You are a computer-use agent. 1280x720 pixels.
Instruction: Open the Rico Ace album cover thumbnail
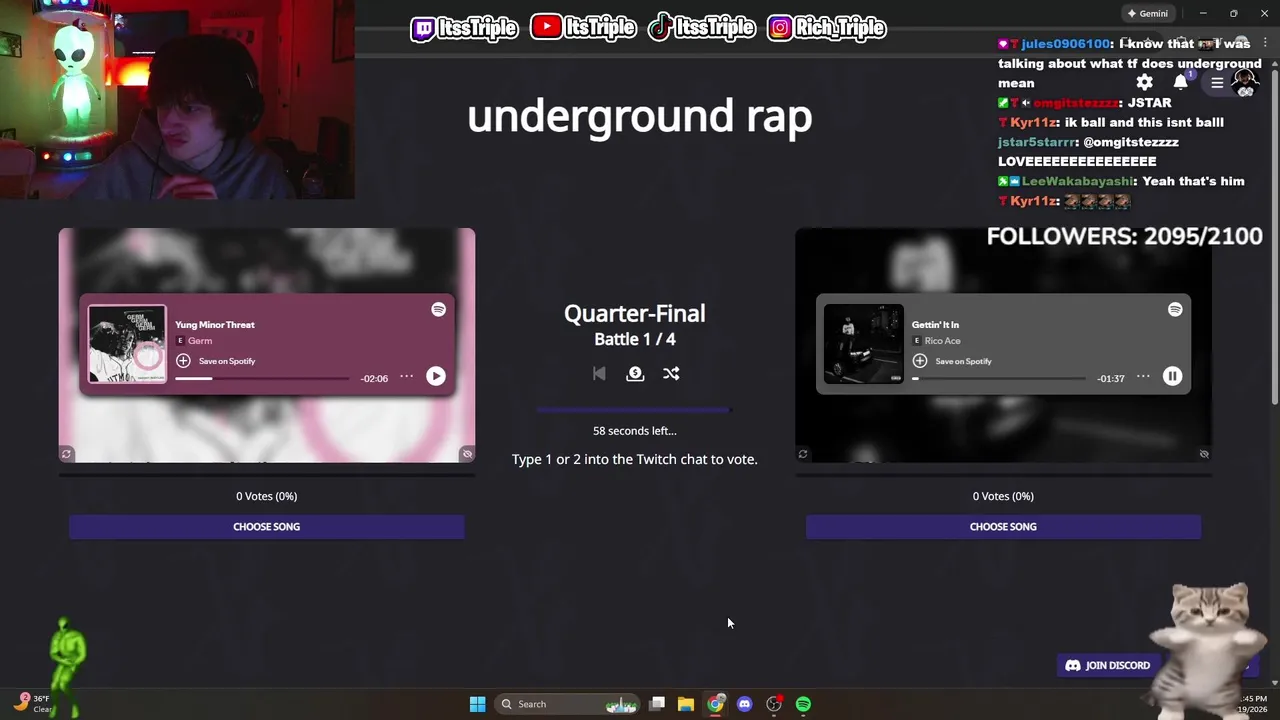click(x=863, y=344)
